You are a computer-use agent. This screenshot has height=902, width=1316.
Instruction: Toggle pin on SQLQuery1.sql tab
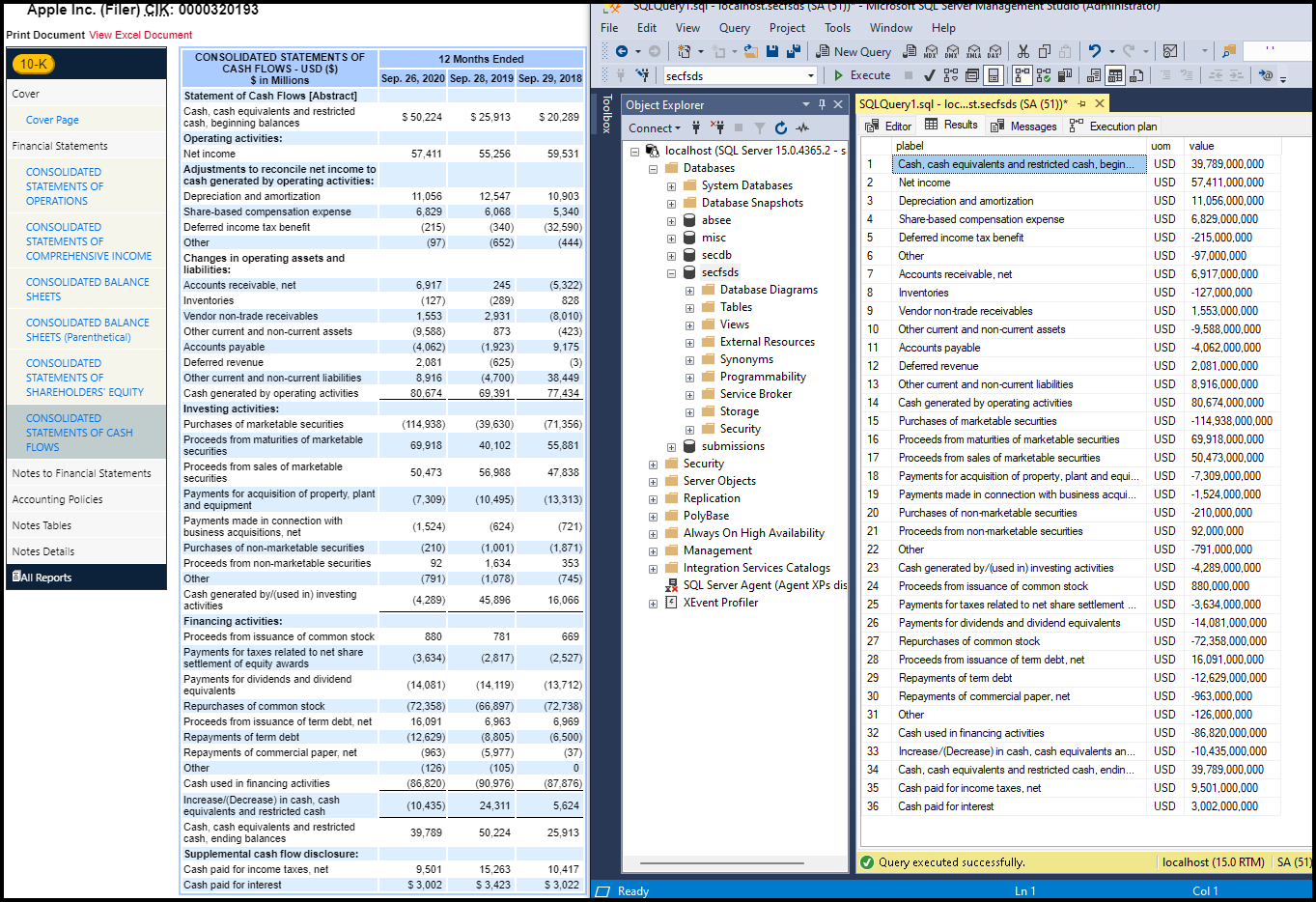1082,103
